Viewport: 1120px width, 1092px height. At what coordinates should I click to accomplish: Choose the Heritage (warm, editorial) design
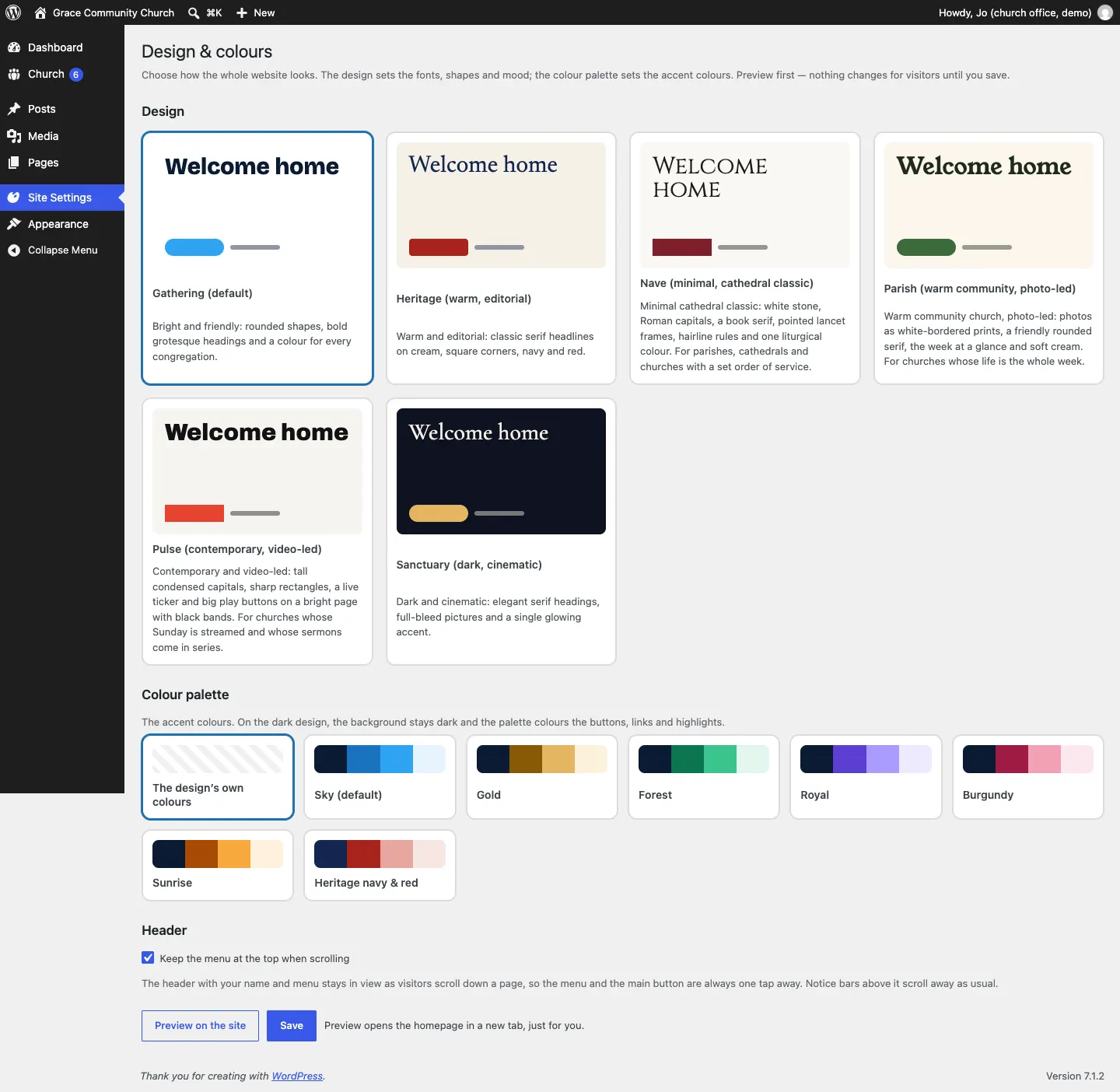pyautogui.click(x=501, y=258)
